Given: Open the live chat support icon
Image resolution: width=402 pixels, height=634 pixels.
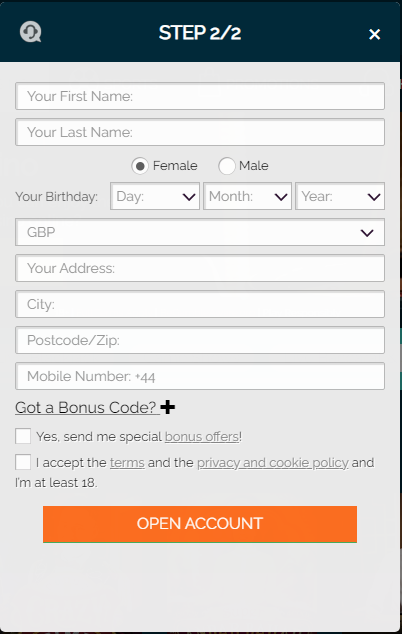Looking at the screenshot, I should coord(31,32).
